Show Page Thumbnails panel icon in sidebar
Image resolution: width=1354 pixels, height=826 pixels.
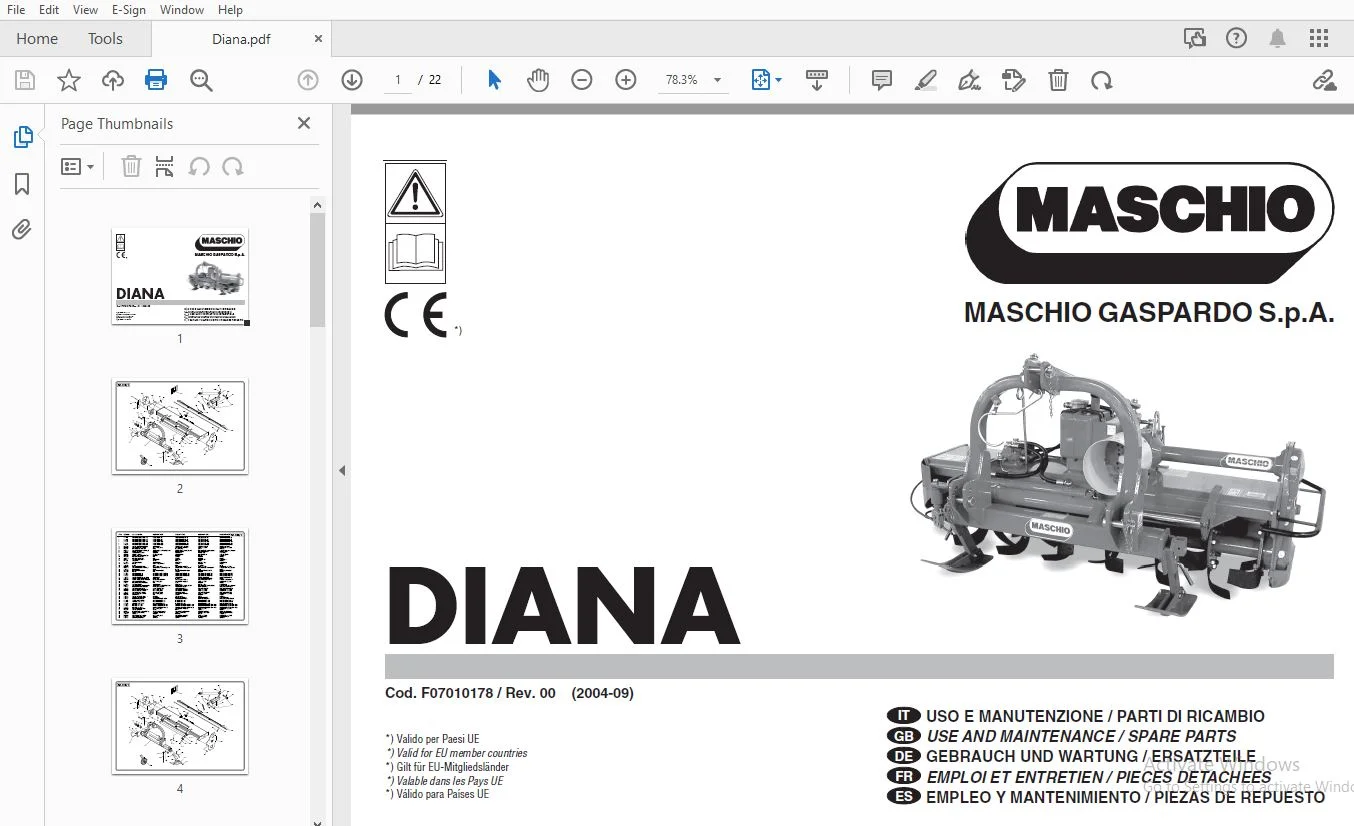[x=22, y=137]
